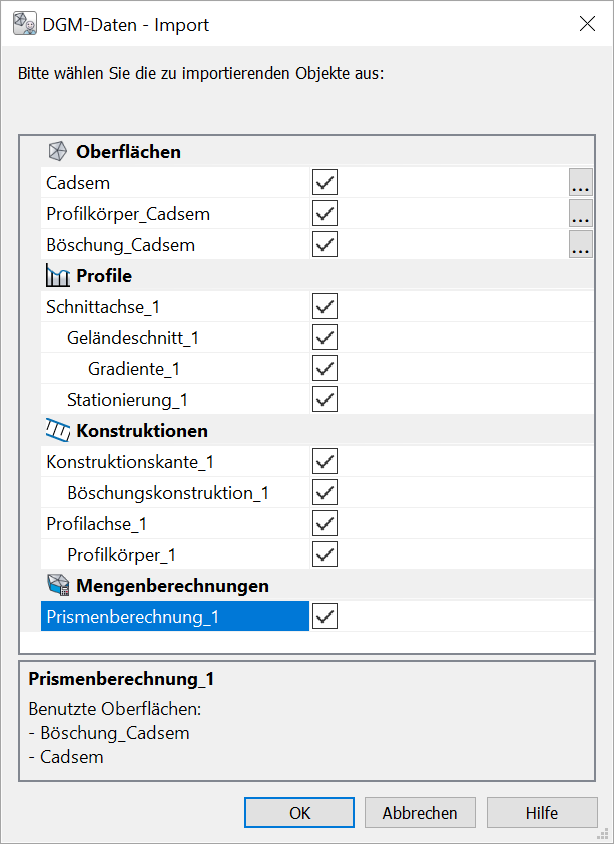The image size is (614, 844).
Task: Uncheck the Cadsem surface checkbox
Action: tap(325, 183)
